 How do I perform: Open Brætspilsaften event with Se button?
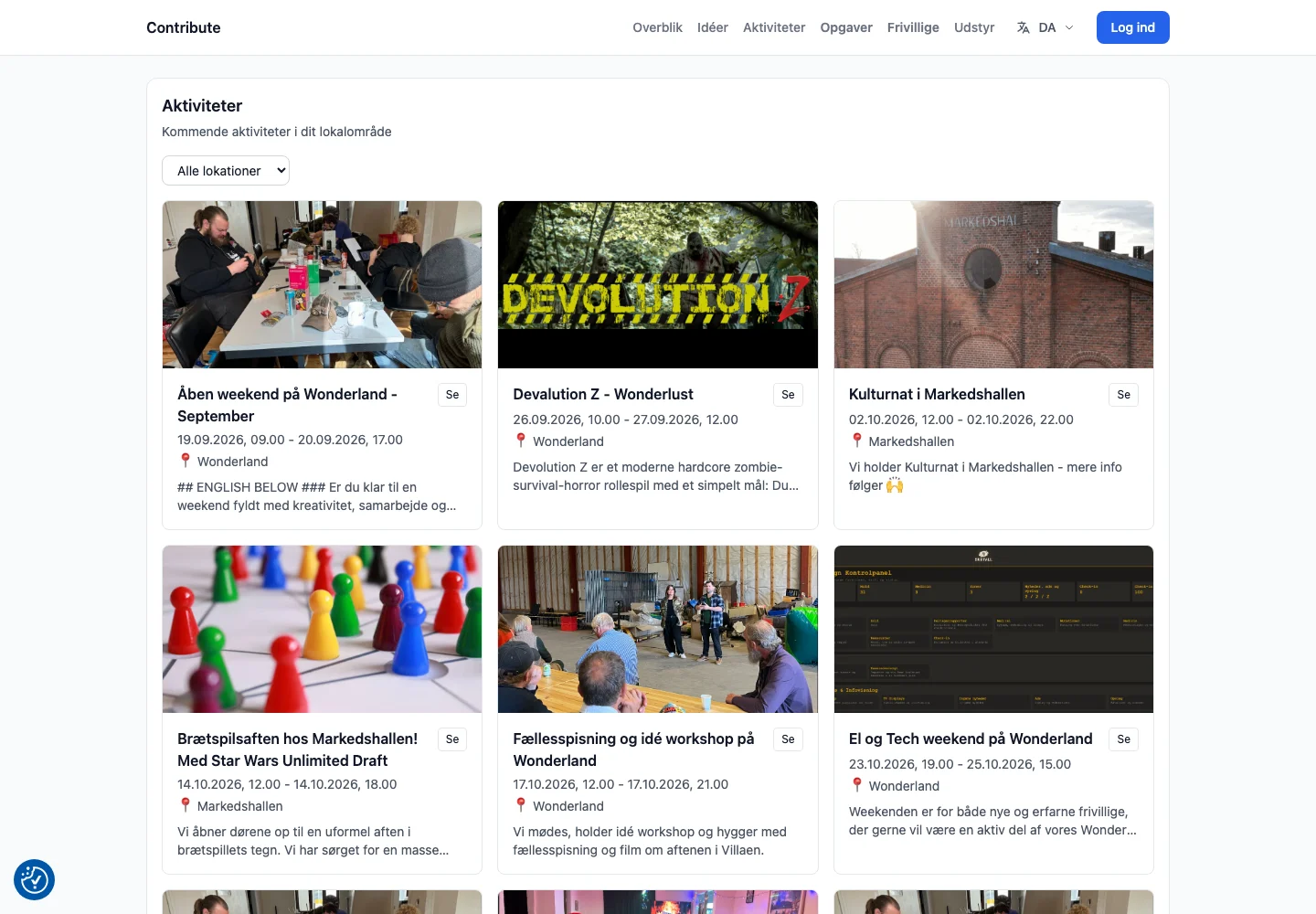pos(452,739)
